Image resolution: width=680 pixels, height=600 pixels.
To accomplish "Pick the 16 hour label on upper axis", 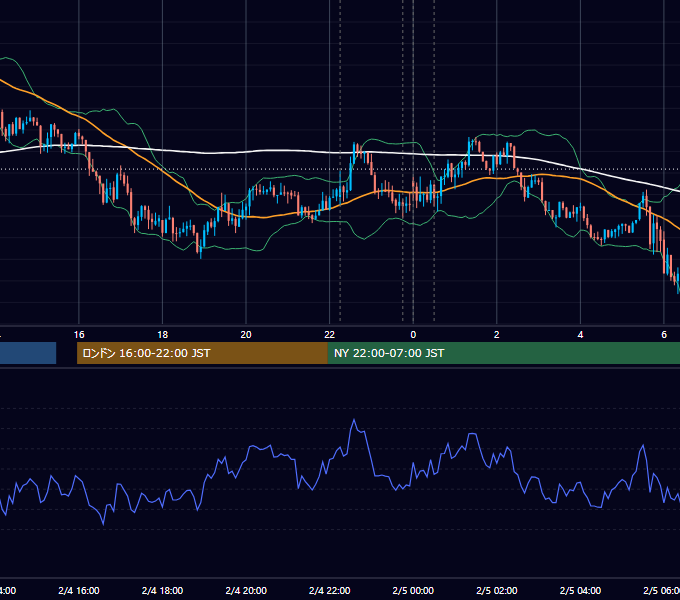I will coord(79,335).
